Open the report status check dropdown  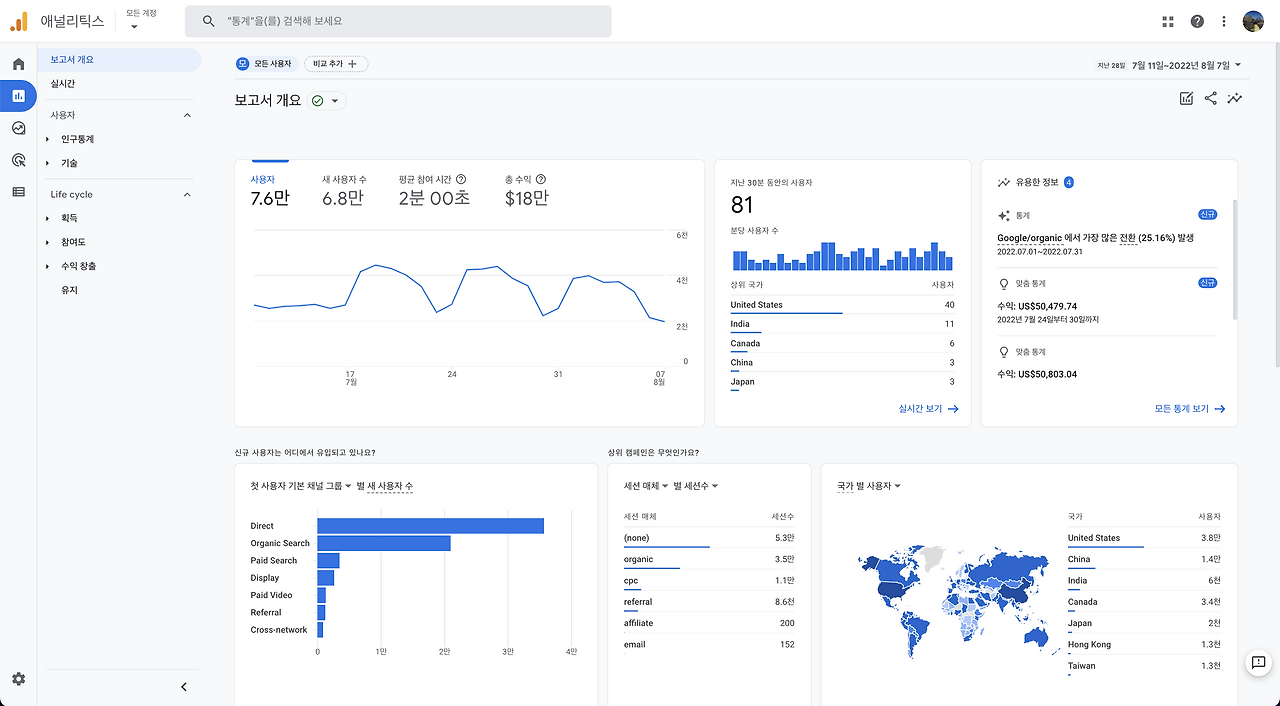(326, 100)
